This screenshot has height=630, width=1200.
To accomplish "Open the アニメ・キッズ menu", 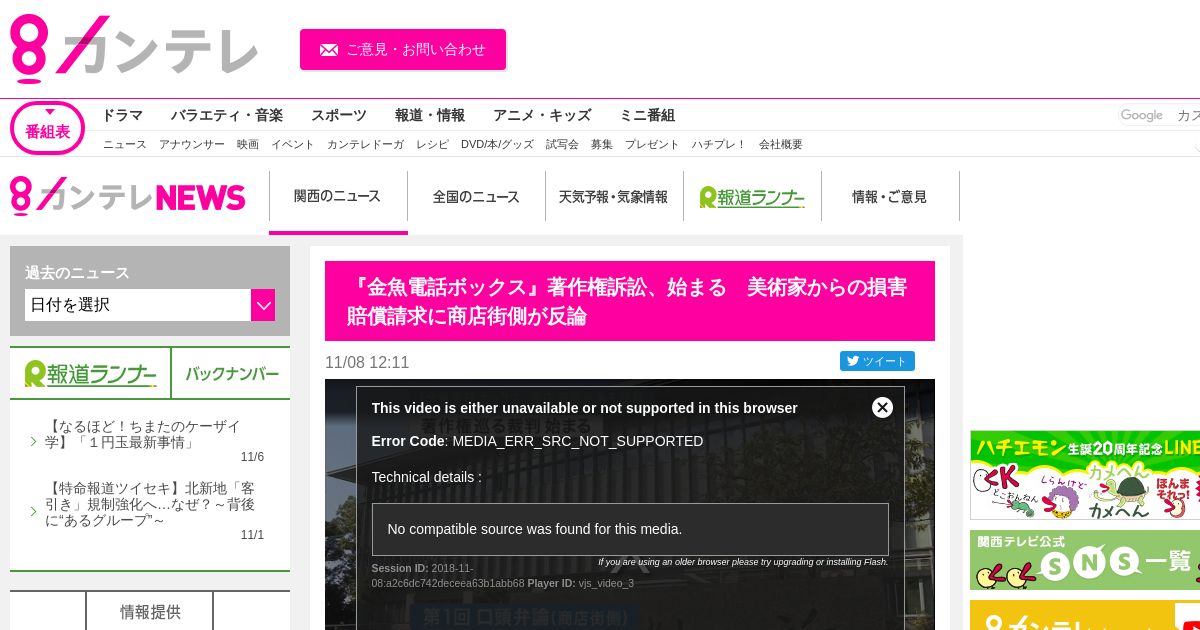I will (542, 115).
